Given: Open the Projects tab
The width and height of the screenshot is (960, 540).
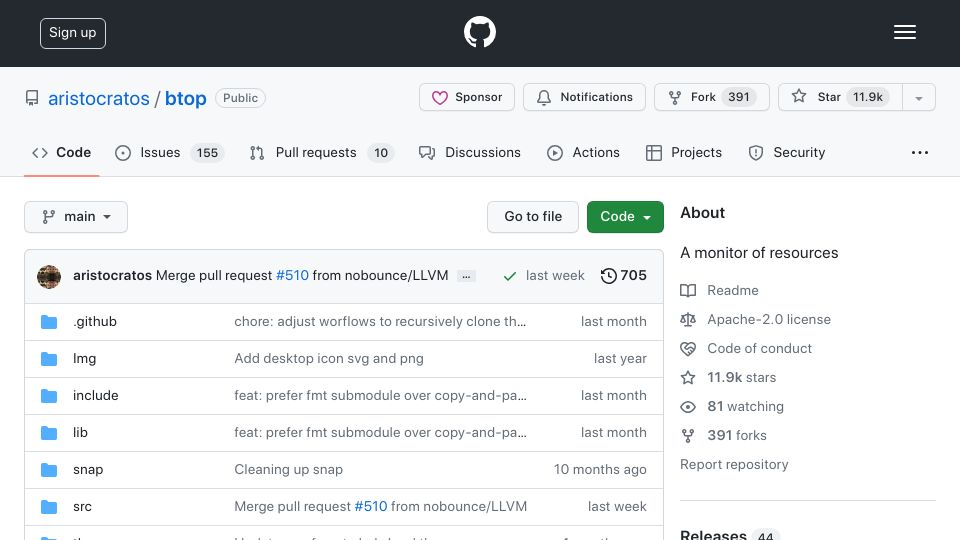Looking at the screenshot, I should point(684,152).
